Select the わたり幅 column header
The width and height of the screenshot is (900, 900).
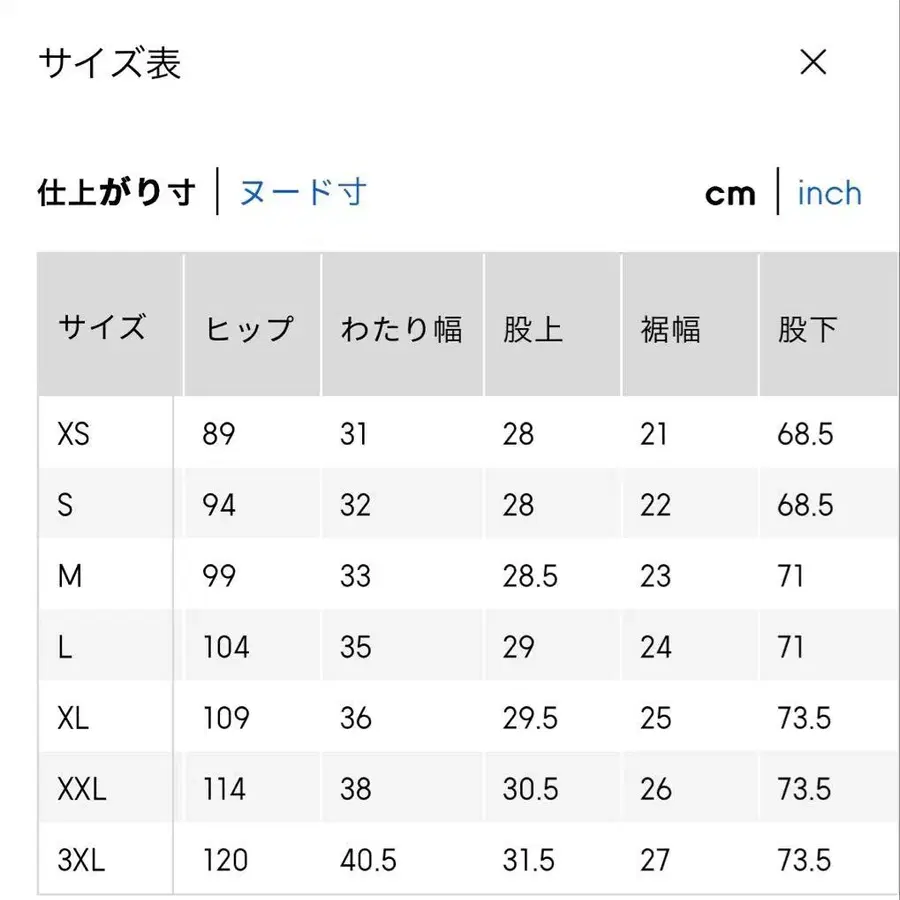coord(402,323)
